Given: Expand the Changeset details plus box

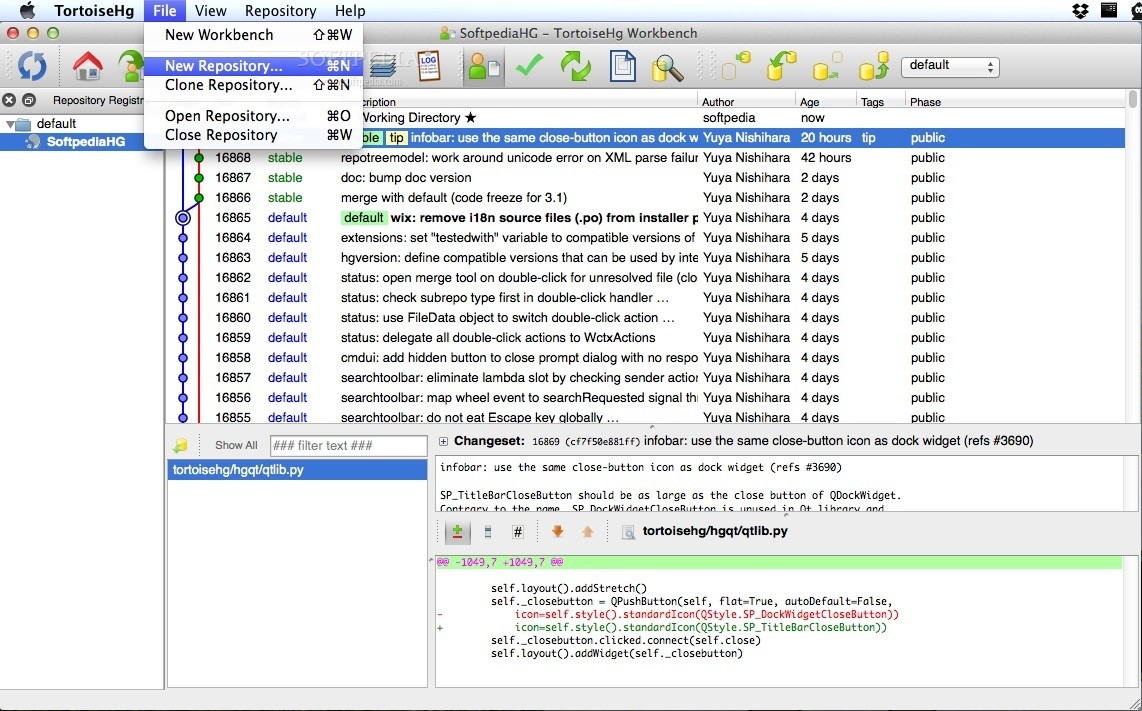Looking at the screenshot, I should (x=443, y=441).
